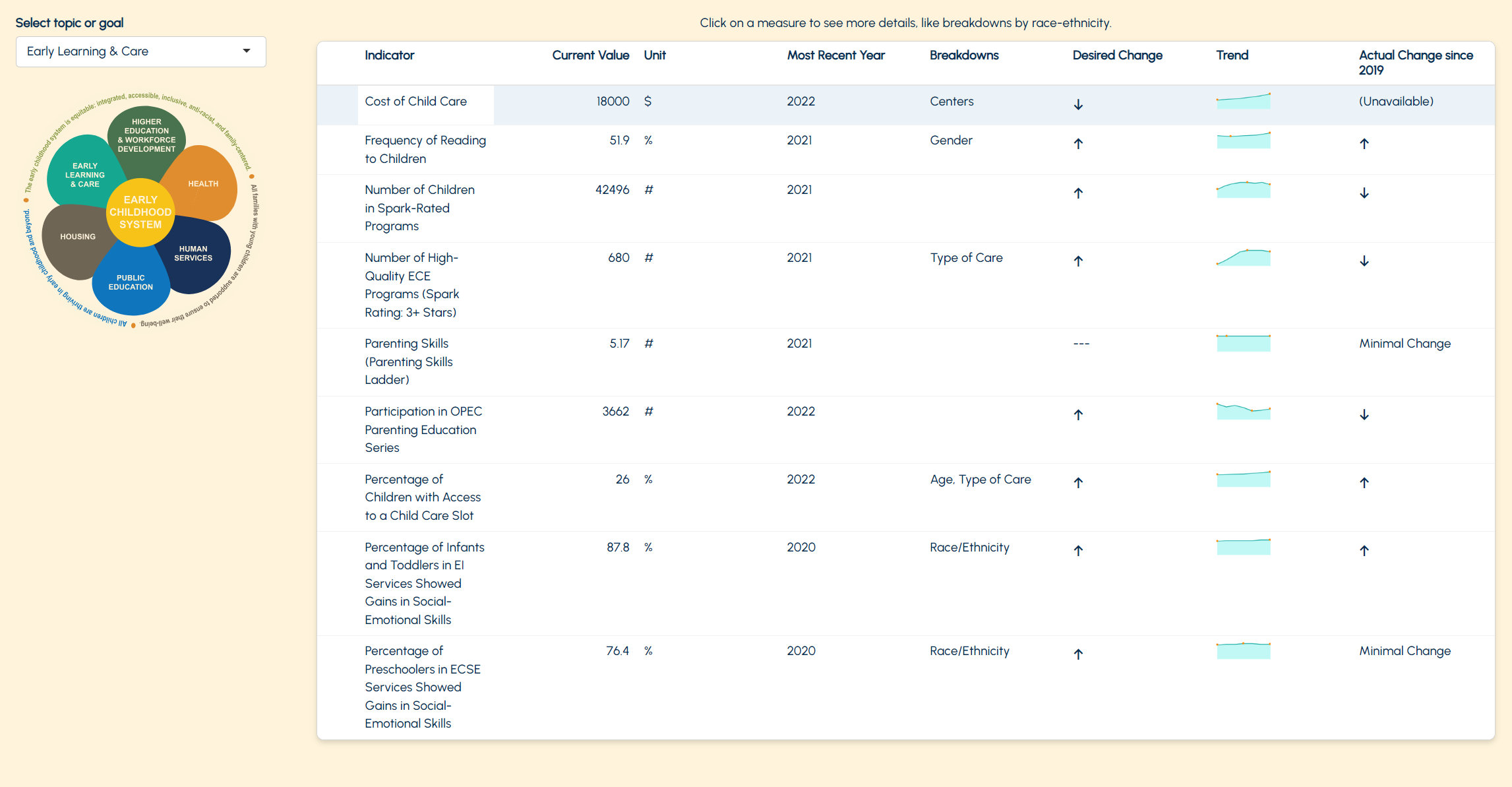
Task: Click actual change up arrow for Access to Child Care Slot
Action: [1365, 482]
